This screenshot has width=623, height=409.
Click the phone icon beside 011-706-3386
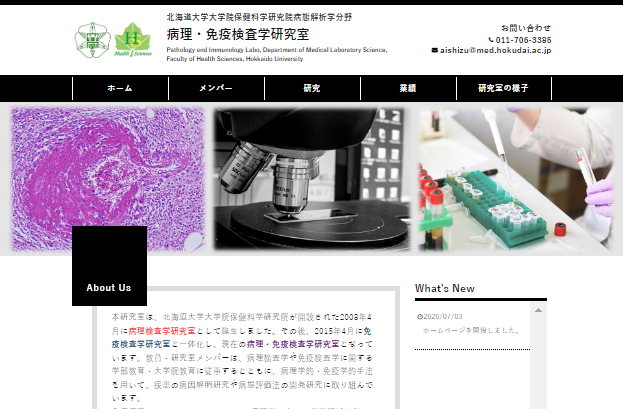pos(491,40)
